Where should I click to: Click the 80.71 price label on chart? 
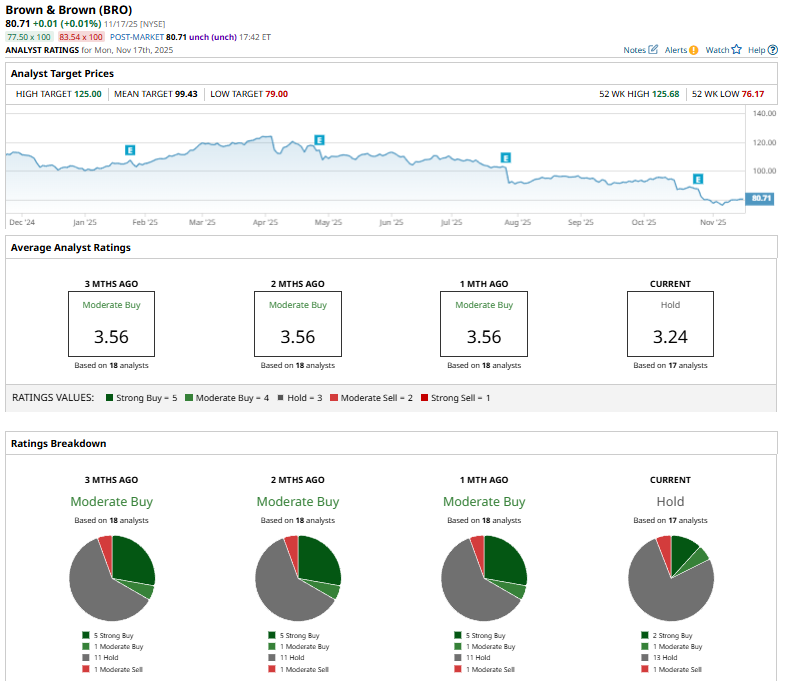tap(761, 198)
